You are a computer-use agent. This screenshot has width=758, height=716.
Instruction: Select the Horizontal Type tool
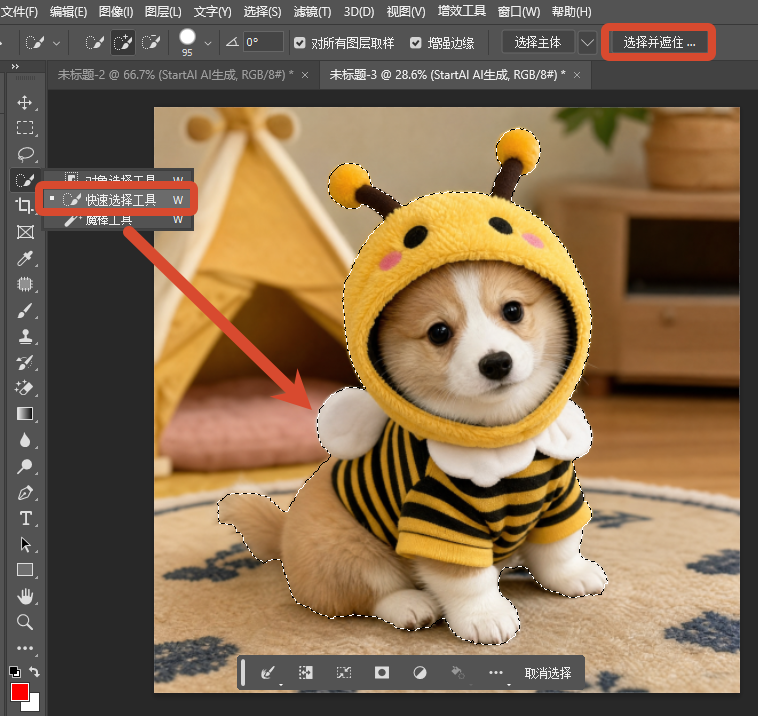(25, 518)
